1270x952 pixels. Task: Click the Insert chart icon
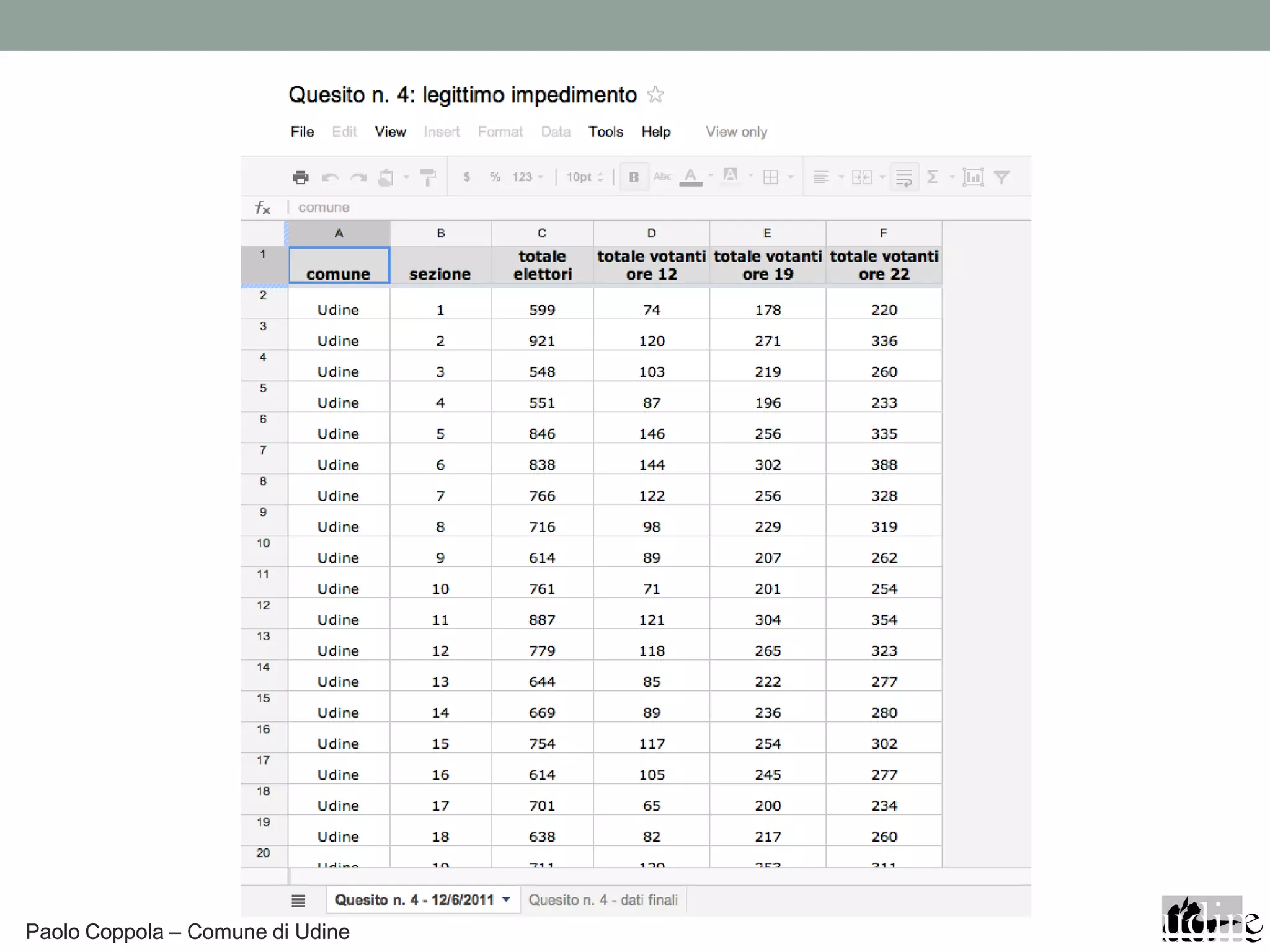pos(972,177)
